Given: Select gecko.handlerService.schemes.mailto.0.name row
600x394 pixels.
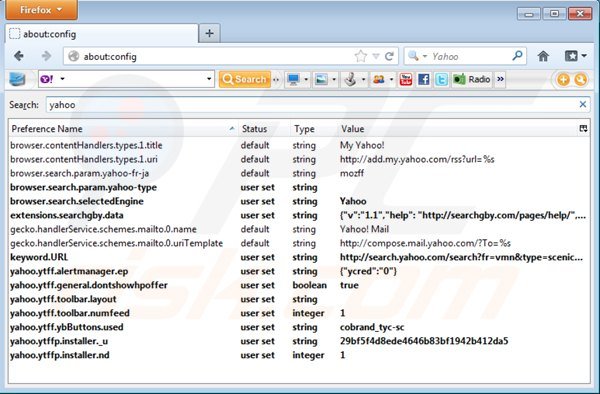Looking at the screenshot, I should coord(299,229).
